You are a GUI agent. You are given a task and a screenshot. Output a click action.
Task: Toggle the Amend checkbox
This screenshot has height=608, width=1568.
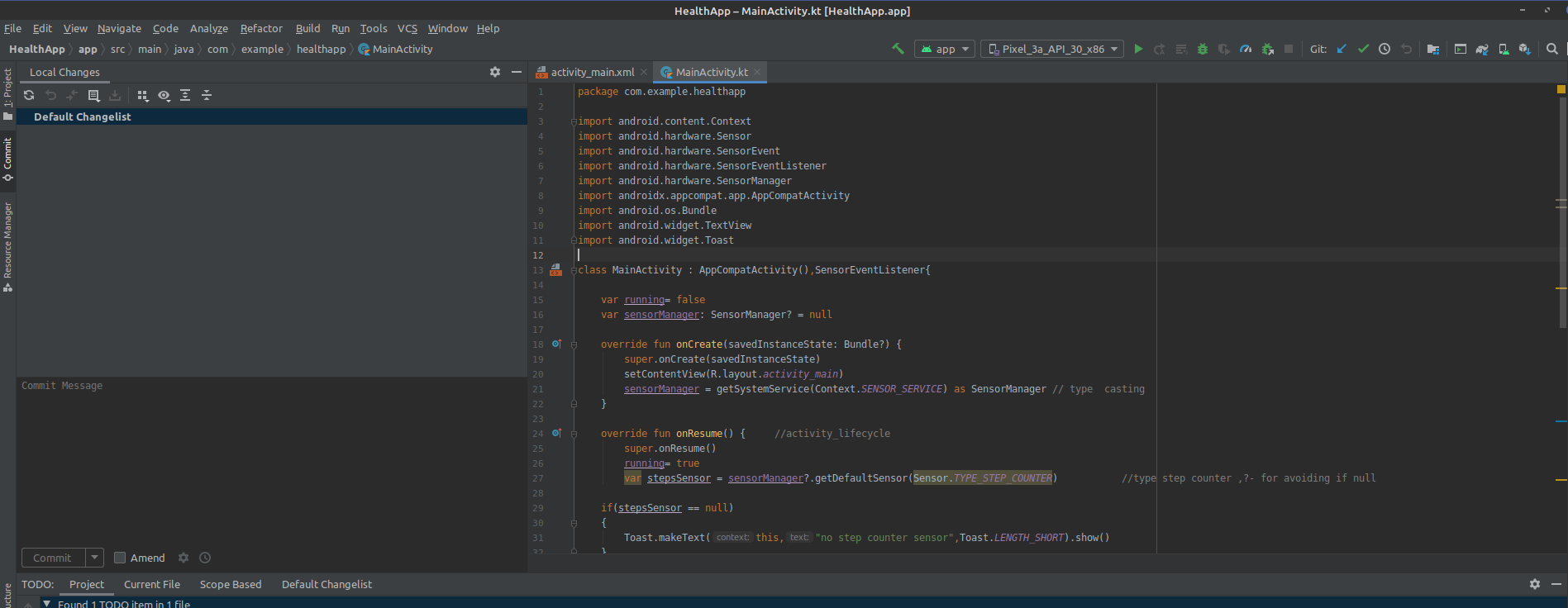(120, 558)
